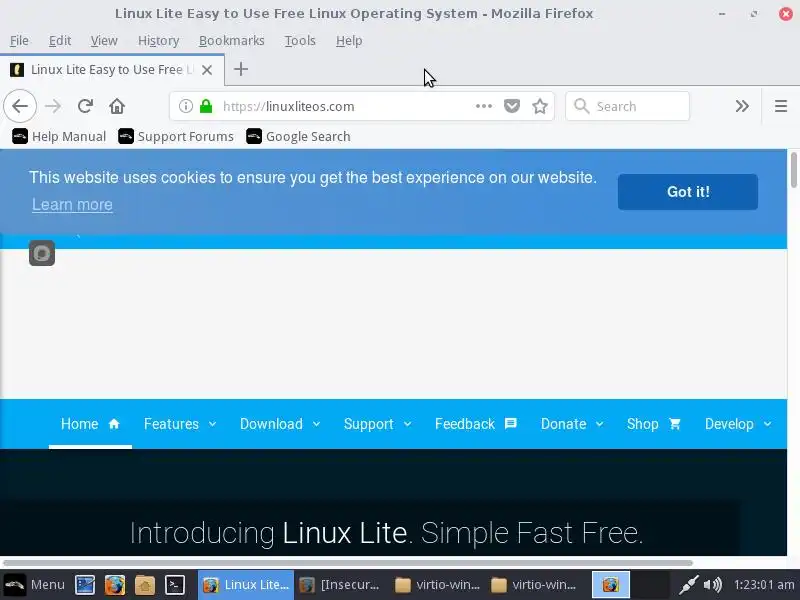Open the Firefox hamburger menu

pos(781,106)
